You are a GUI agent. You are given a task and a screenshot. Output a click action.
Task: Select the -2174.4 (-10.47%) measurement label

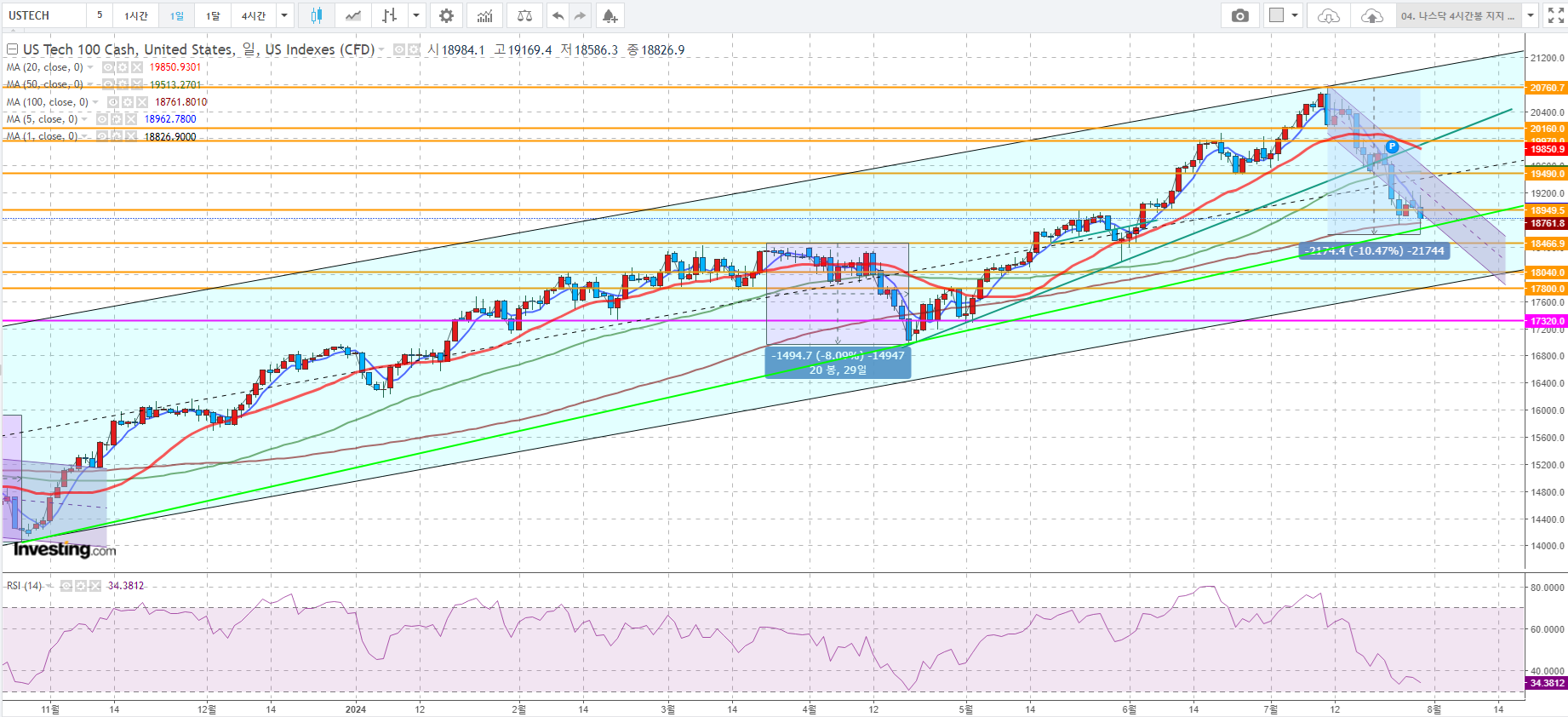tap(1375, 250)
